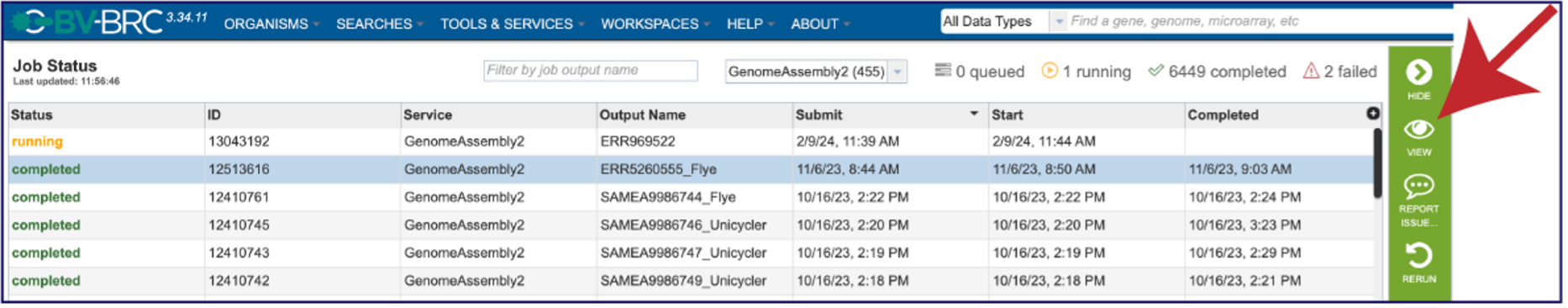Filter jobs by the queued icon

(943, 71)
